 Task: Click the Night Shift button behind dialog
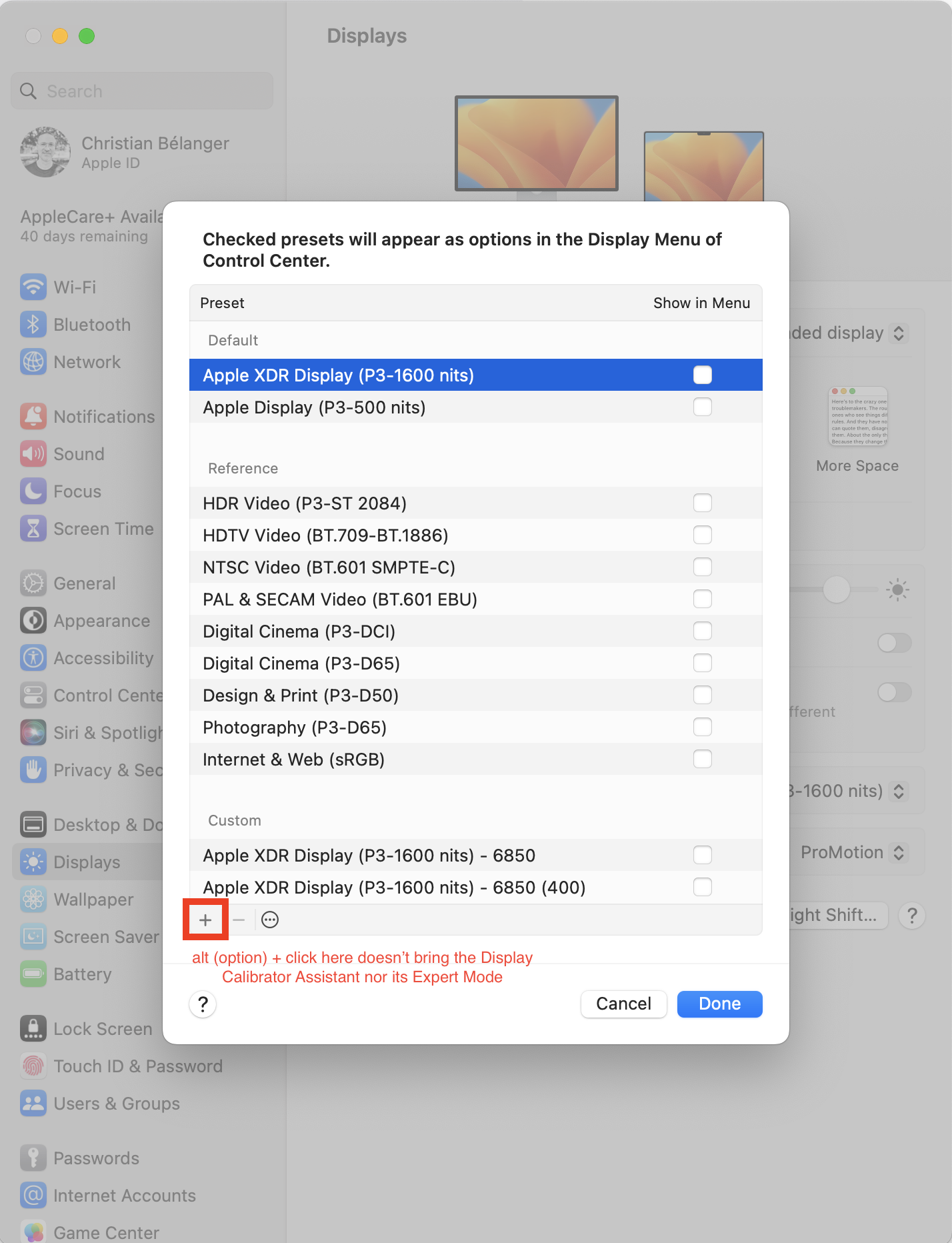[x=839, y=916]
